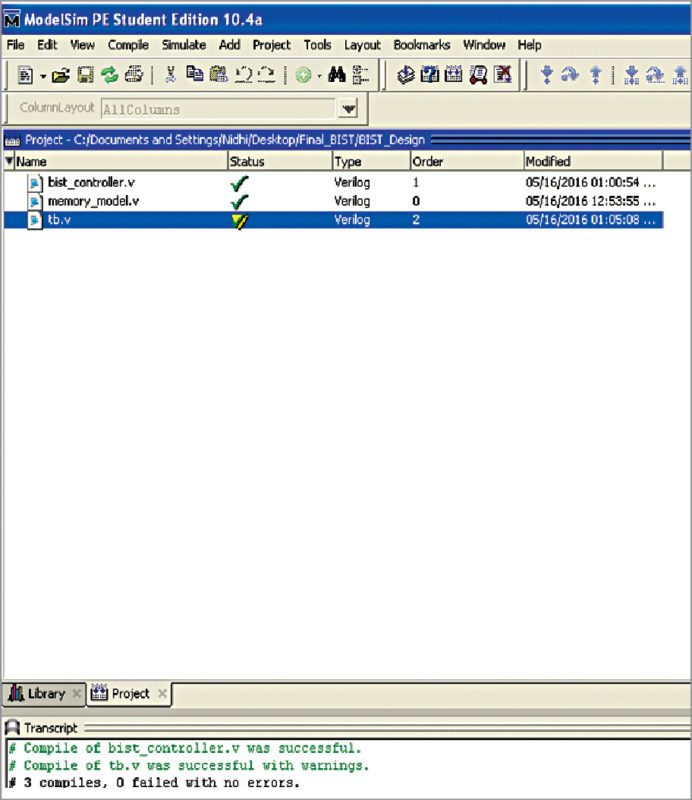
Task: Click the green Reload icon
Action: pos(109,75)
